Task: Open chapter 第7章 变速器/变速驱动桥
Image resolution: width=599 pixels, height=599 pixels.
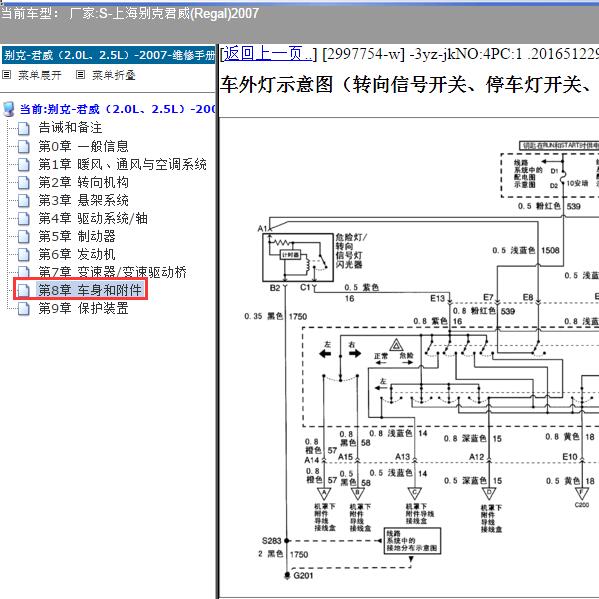Action: click(112, 272)
